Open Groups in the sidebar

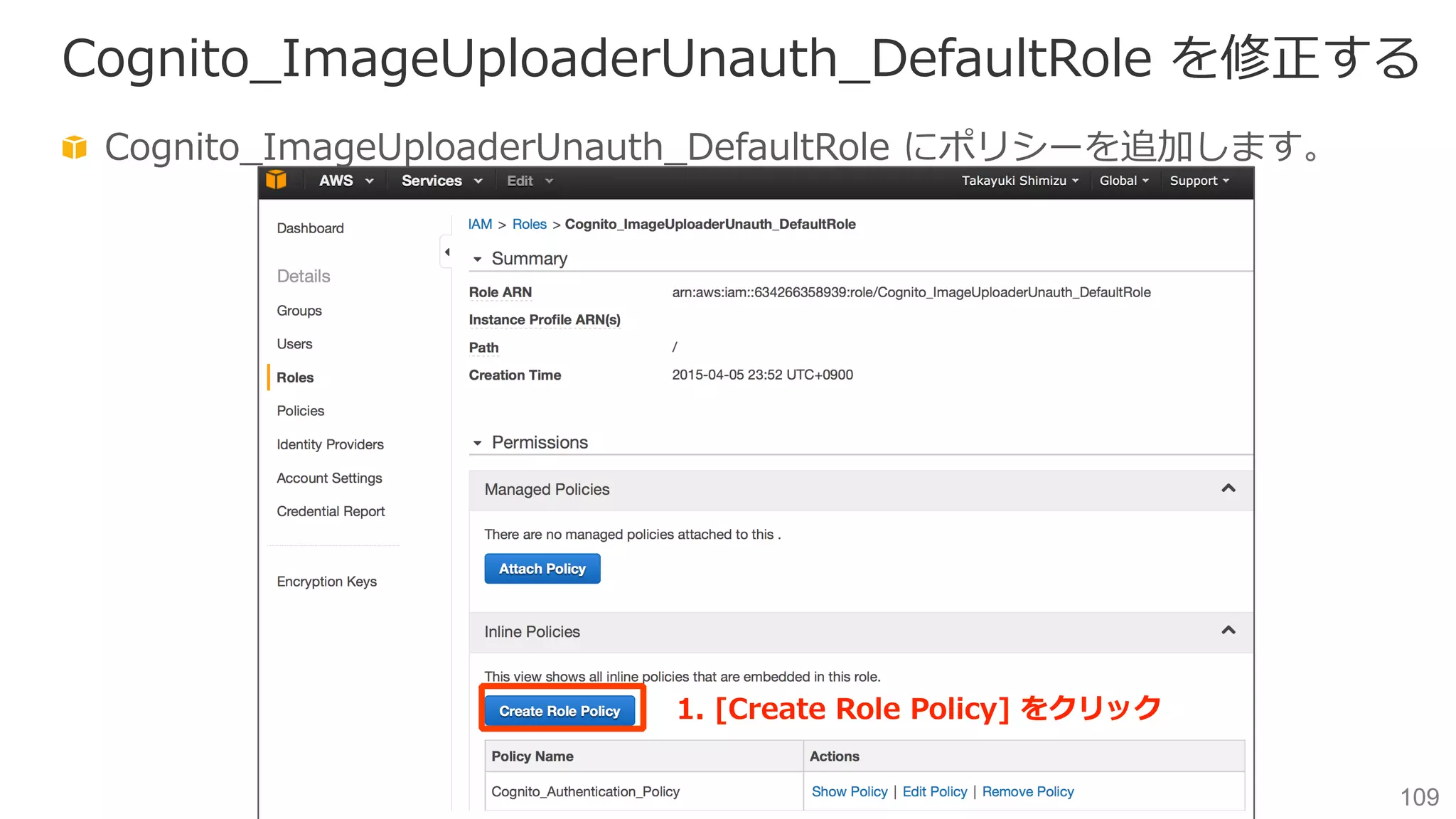299,311
